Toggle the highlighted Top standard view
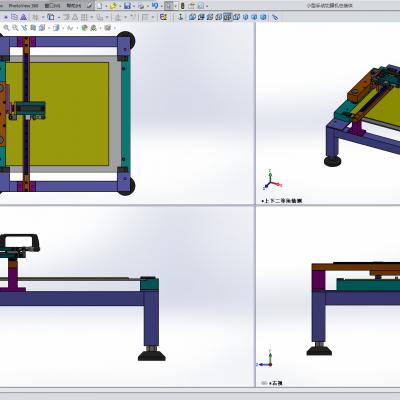This screenshot has width=400, height=400. pyautogui.click(x=227, y=17)
